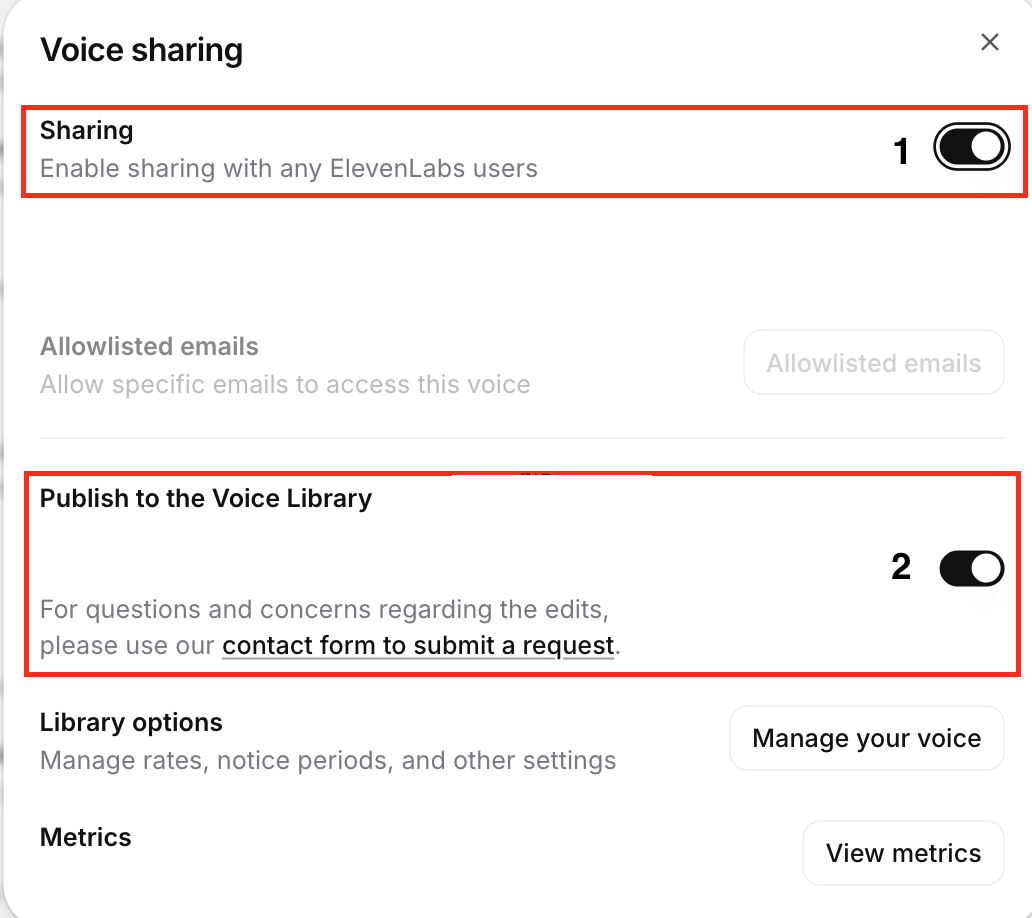Click the rates and notice periods description
This screenshot has width=1032, height=918.
coord(327,760)
